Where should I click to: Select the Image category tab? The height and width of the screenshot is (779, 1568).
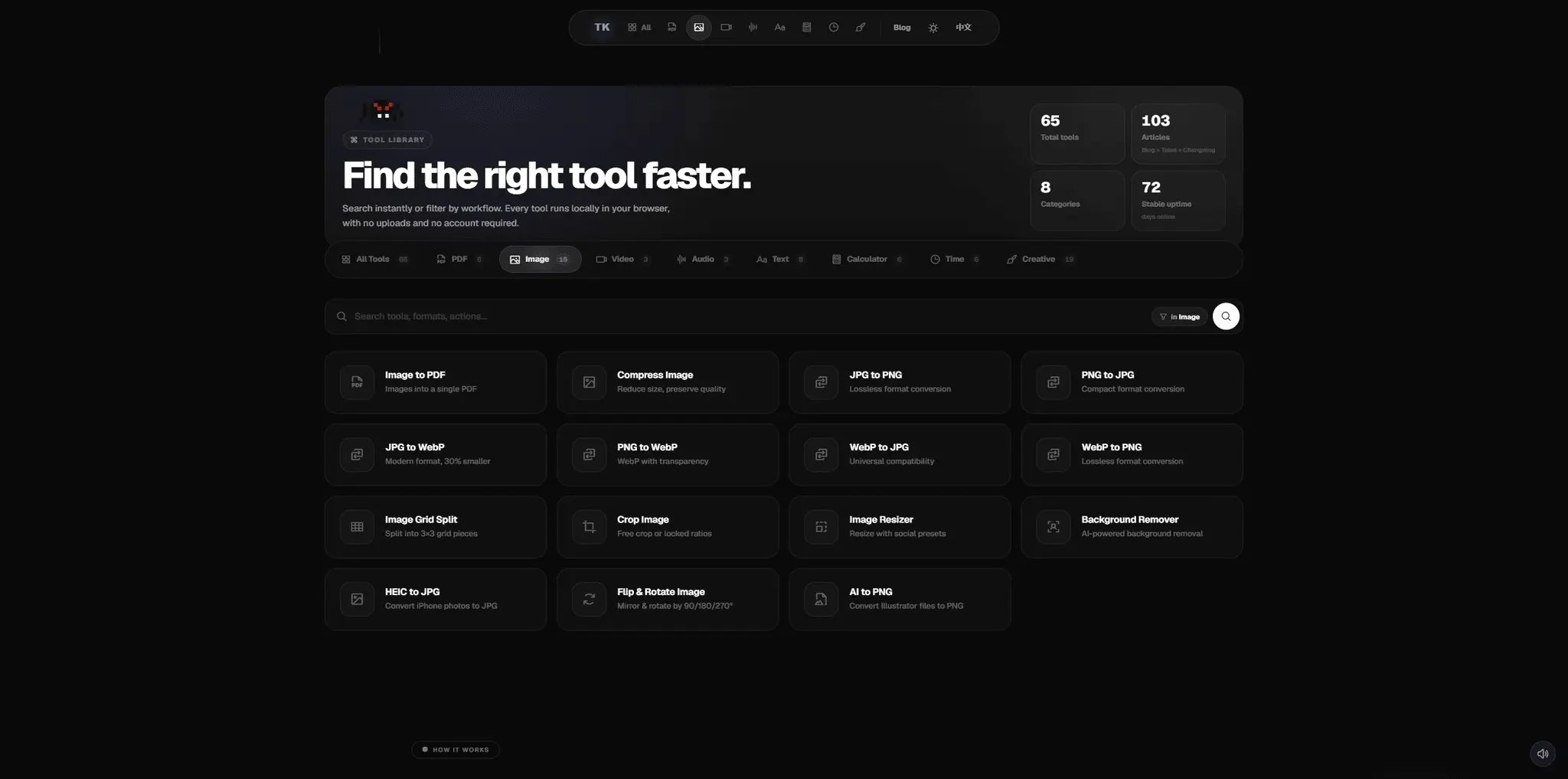pyautogui.click(x=540, y=259)
